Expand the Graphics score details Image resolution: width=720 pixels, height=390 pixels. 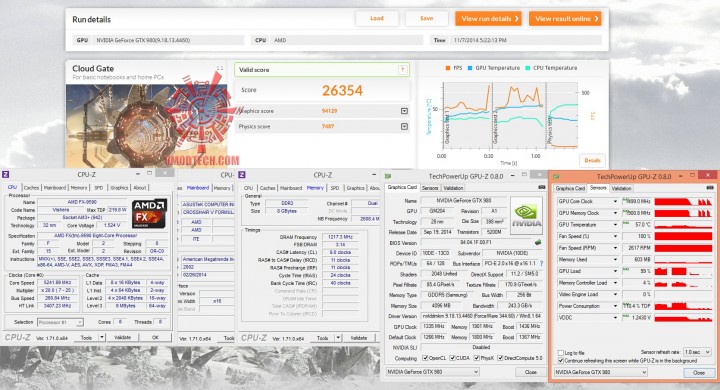click(404, 111)
